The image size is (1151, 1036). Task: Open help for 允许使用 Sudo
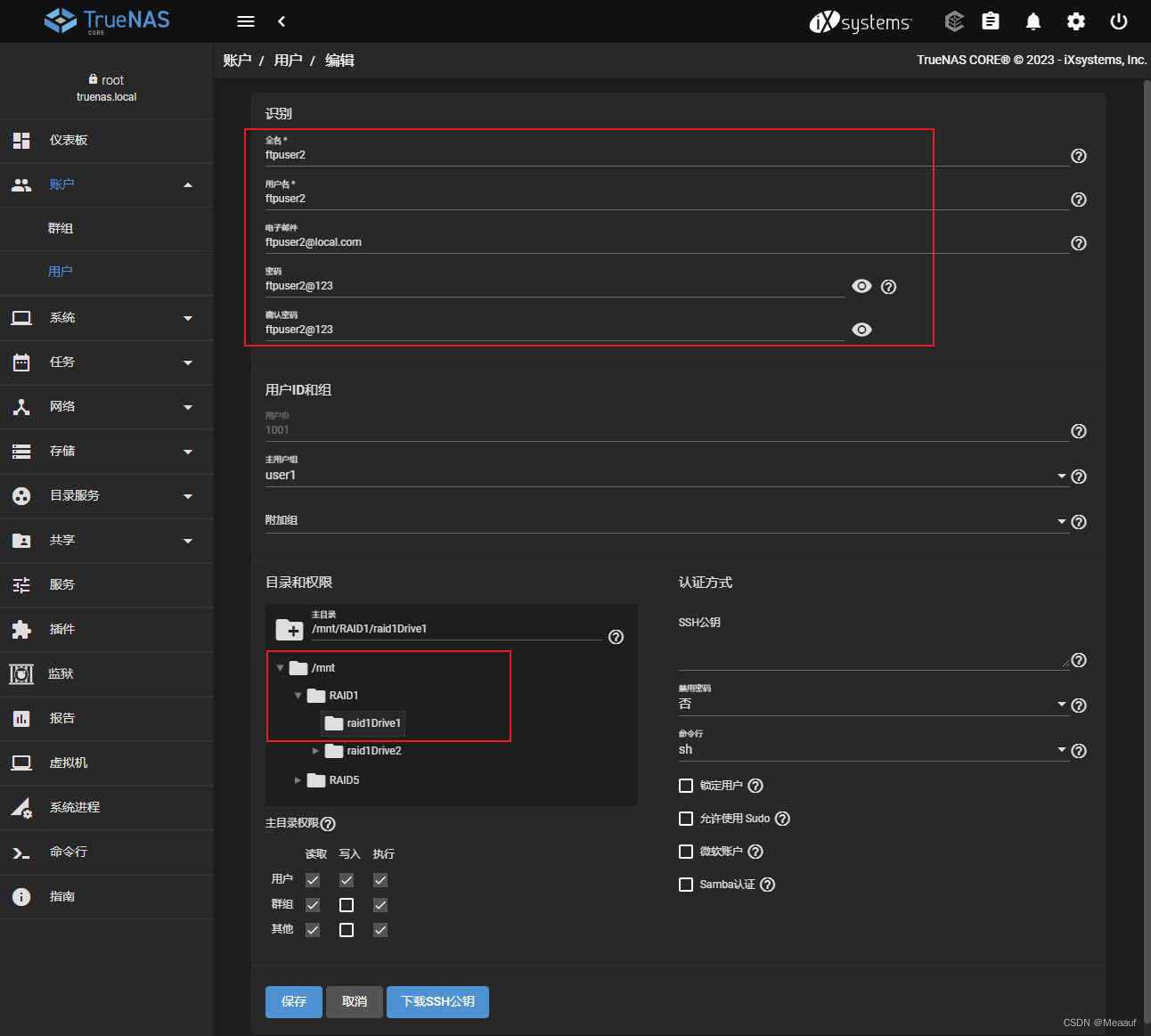782,819
